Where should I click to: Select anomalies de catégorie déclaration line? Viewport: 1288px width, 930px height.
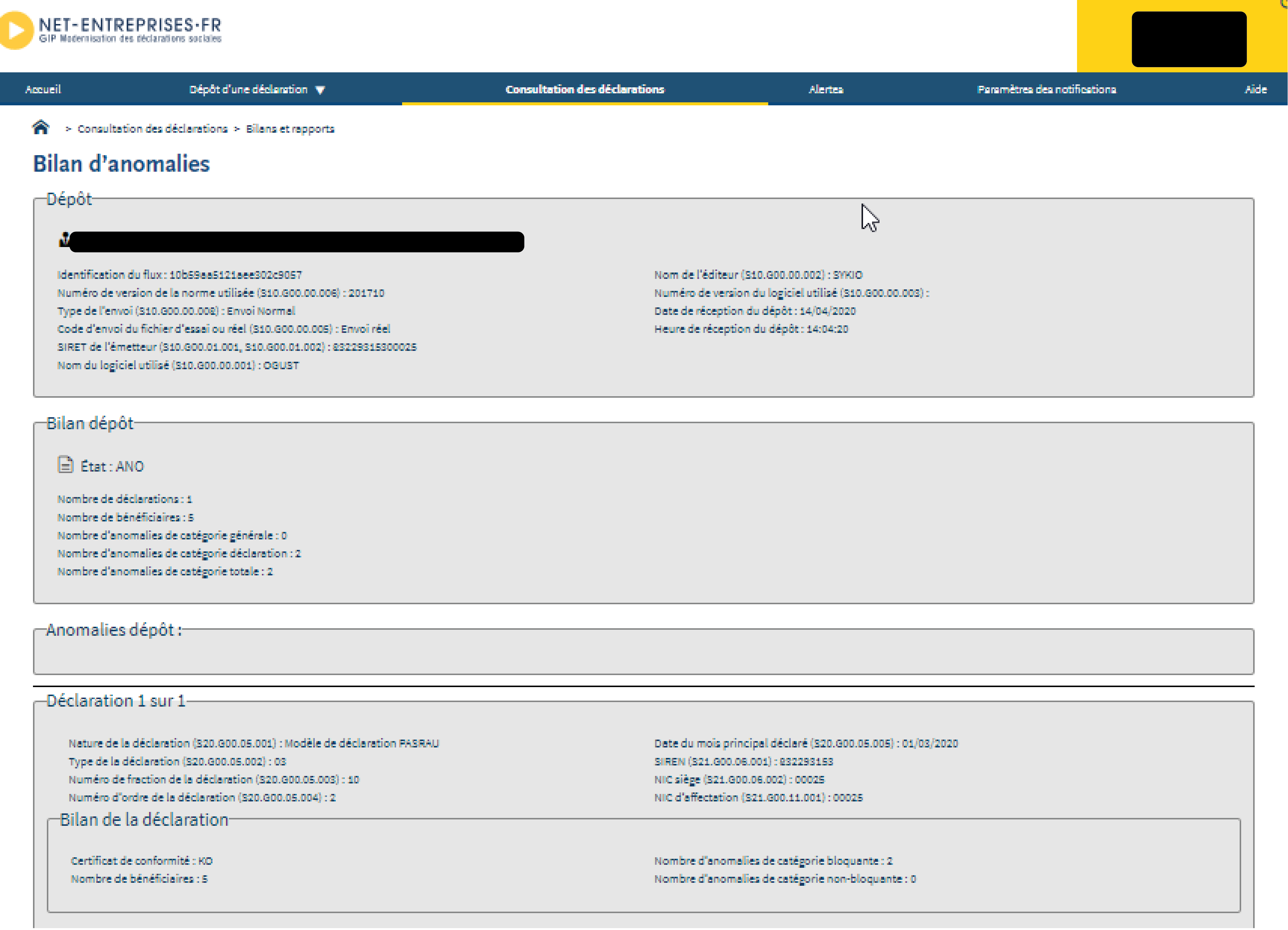pyautogui.click(x=179, y=553)
